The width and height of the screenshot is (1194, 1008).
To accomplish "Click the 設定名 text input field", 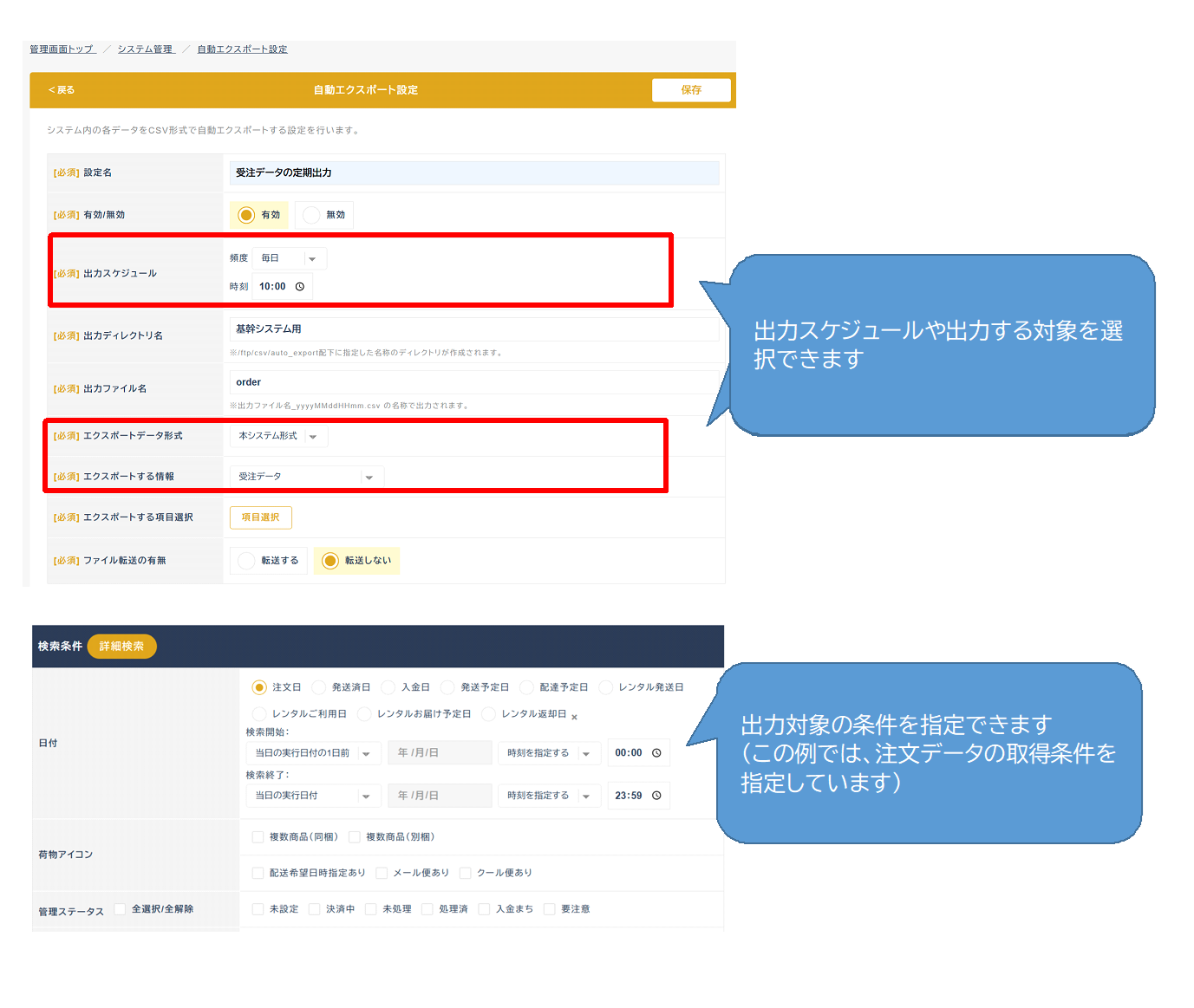I will (474, 172).
